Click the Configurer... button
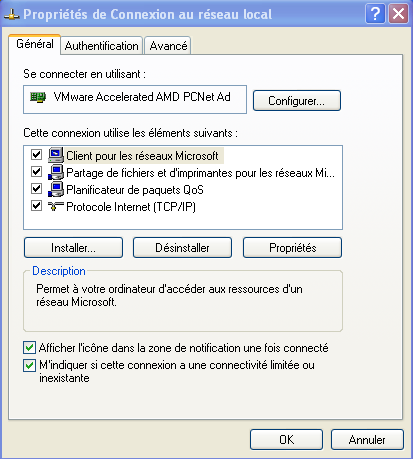The height and width of the screenshot is (459, 413). coord(297,100)
